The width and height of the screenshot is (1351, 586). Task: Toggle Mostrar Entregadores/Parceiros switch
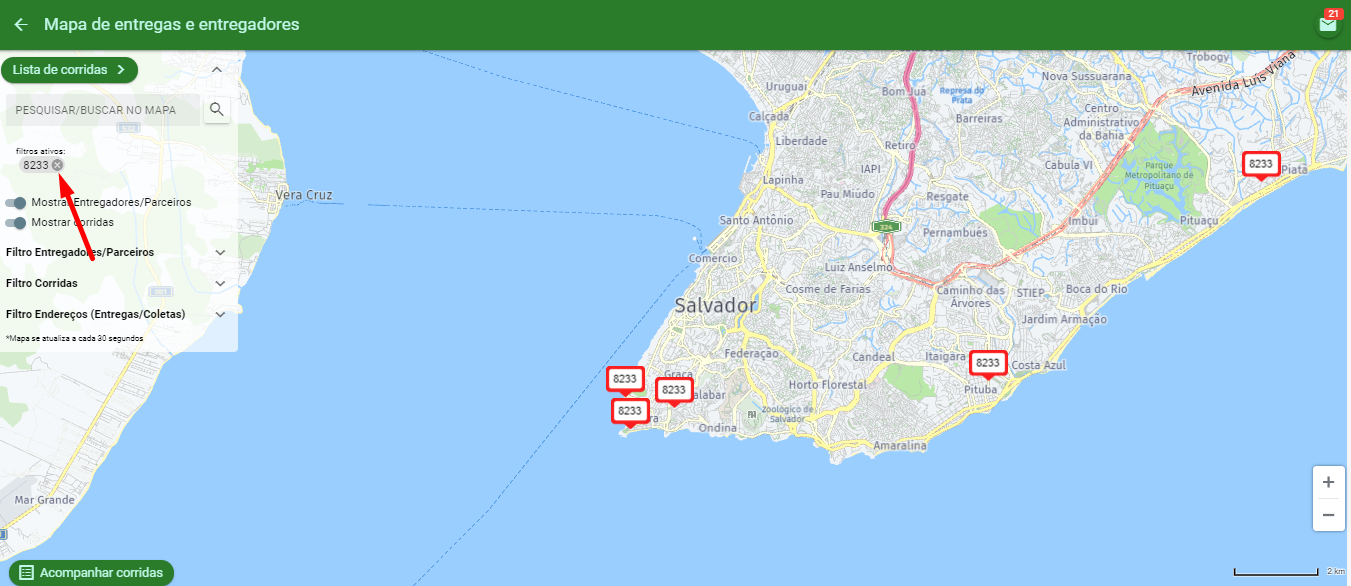15,203
